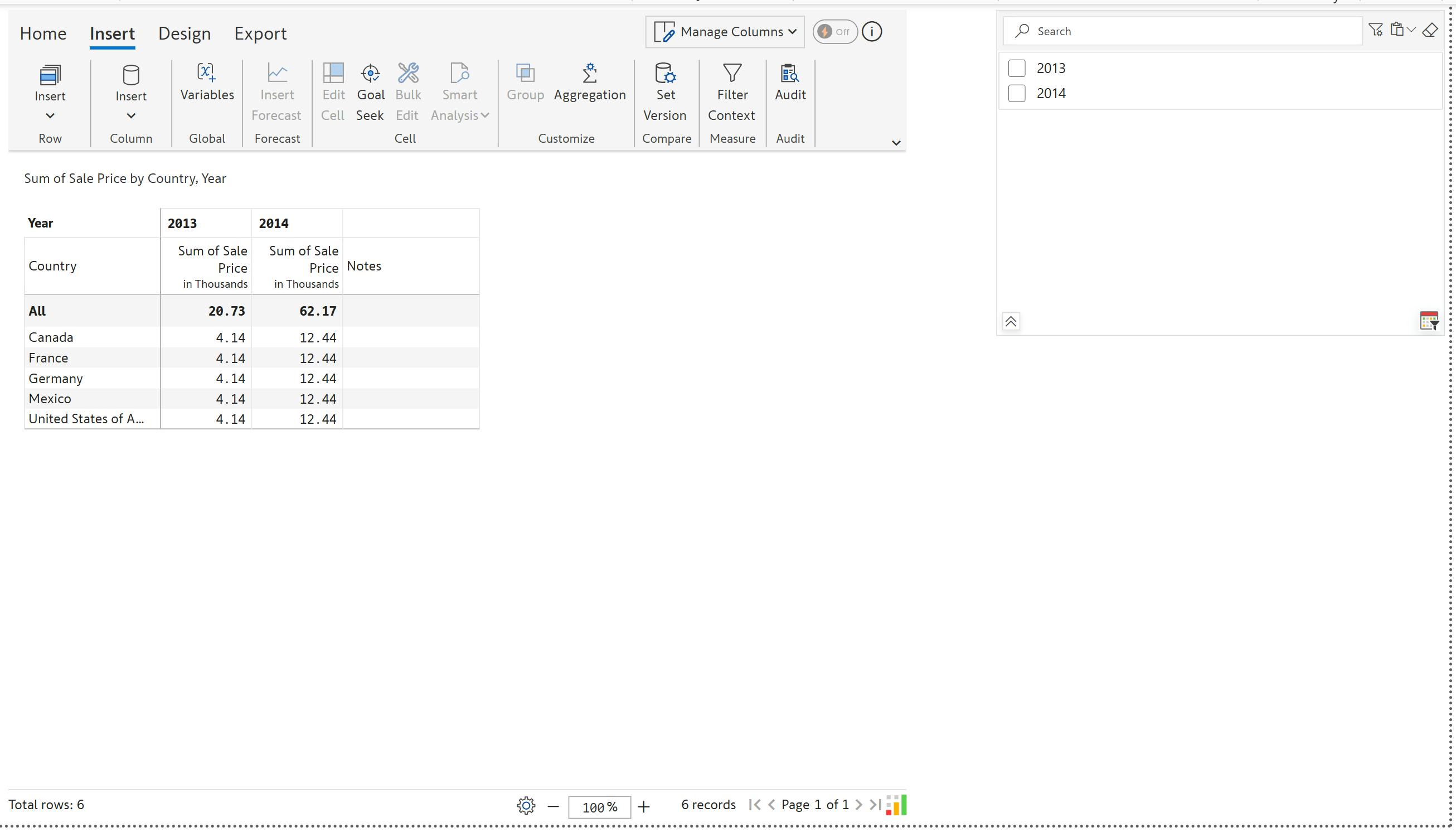Check the 2014 year checkbox
The height and width of the screenshot is (832, 1456).
click(x=1017, y=93)
